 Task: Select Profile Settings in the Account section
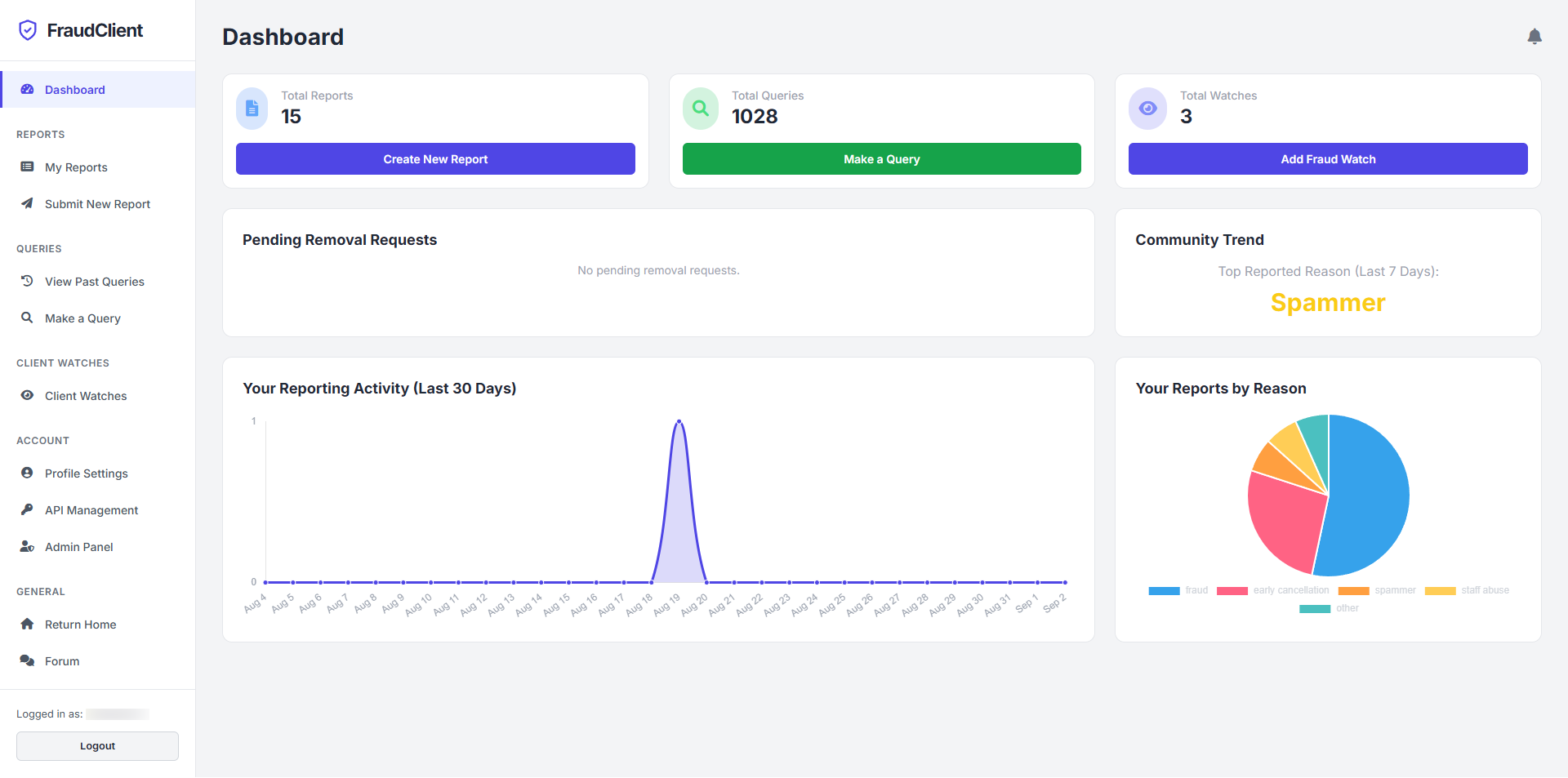click(x=86, y=473)
